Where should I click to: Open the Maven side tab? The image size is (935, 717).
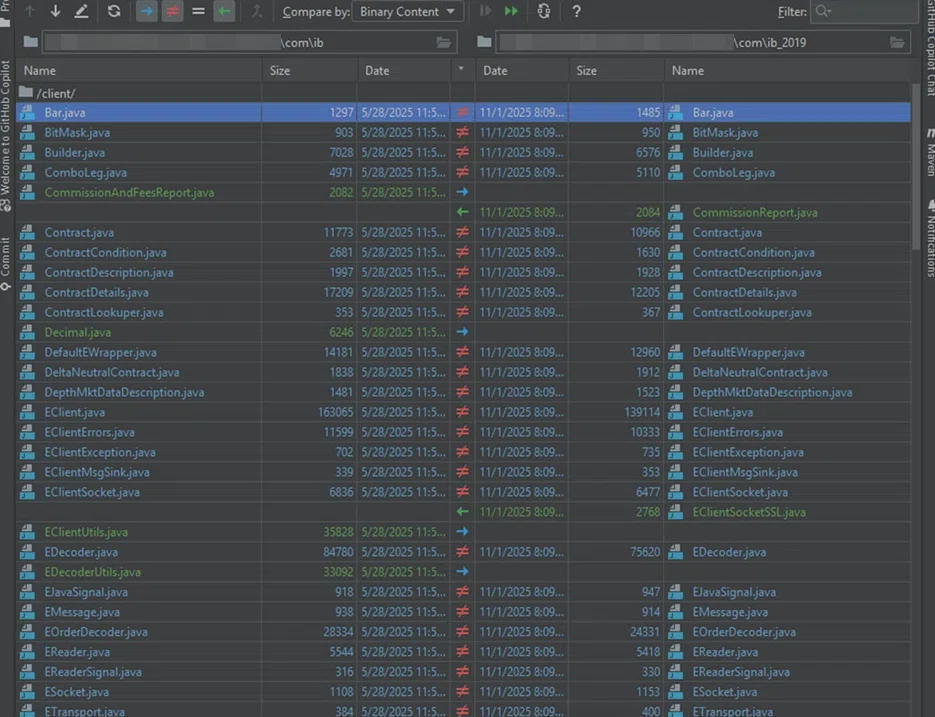click(929, 153)
